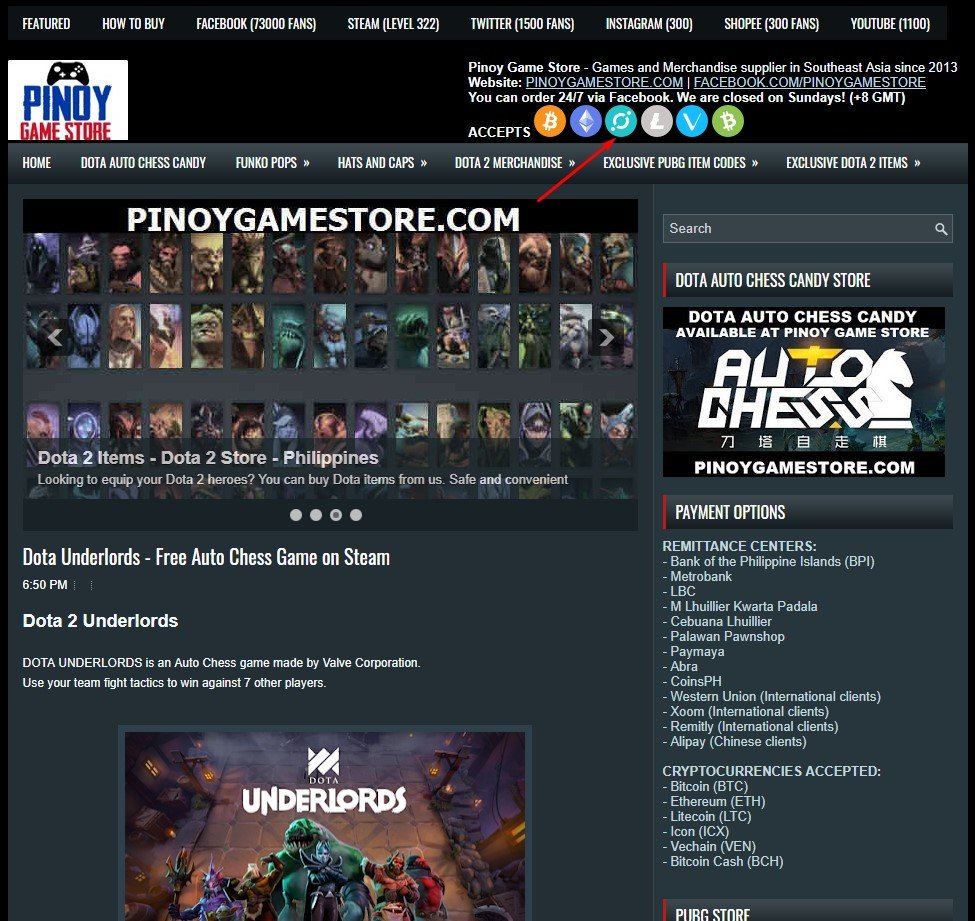This screenshot has width=975, height=921.
Task: Click the Alipay (Chinese clients) entry
Action: pyautogui.click(x=734, y=741)
